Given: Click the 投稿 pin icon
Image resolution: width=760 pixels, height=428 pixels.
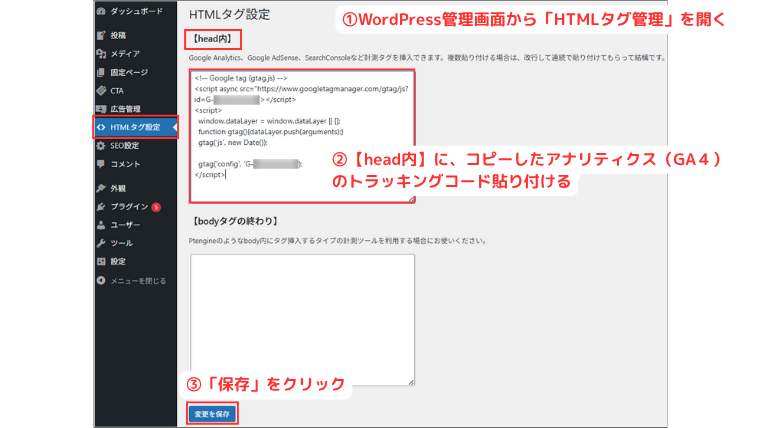Looking at the screenshot, I should click(x=101, y=35).
